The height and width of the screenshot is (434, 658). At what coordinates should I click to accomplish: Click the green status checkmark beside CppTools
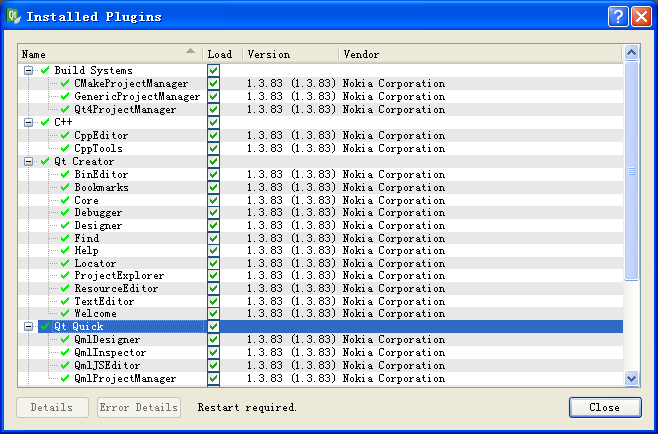[65, 148]
